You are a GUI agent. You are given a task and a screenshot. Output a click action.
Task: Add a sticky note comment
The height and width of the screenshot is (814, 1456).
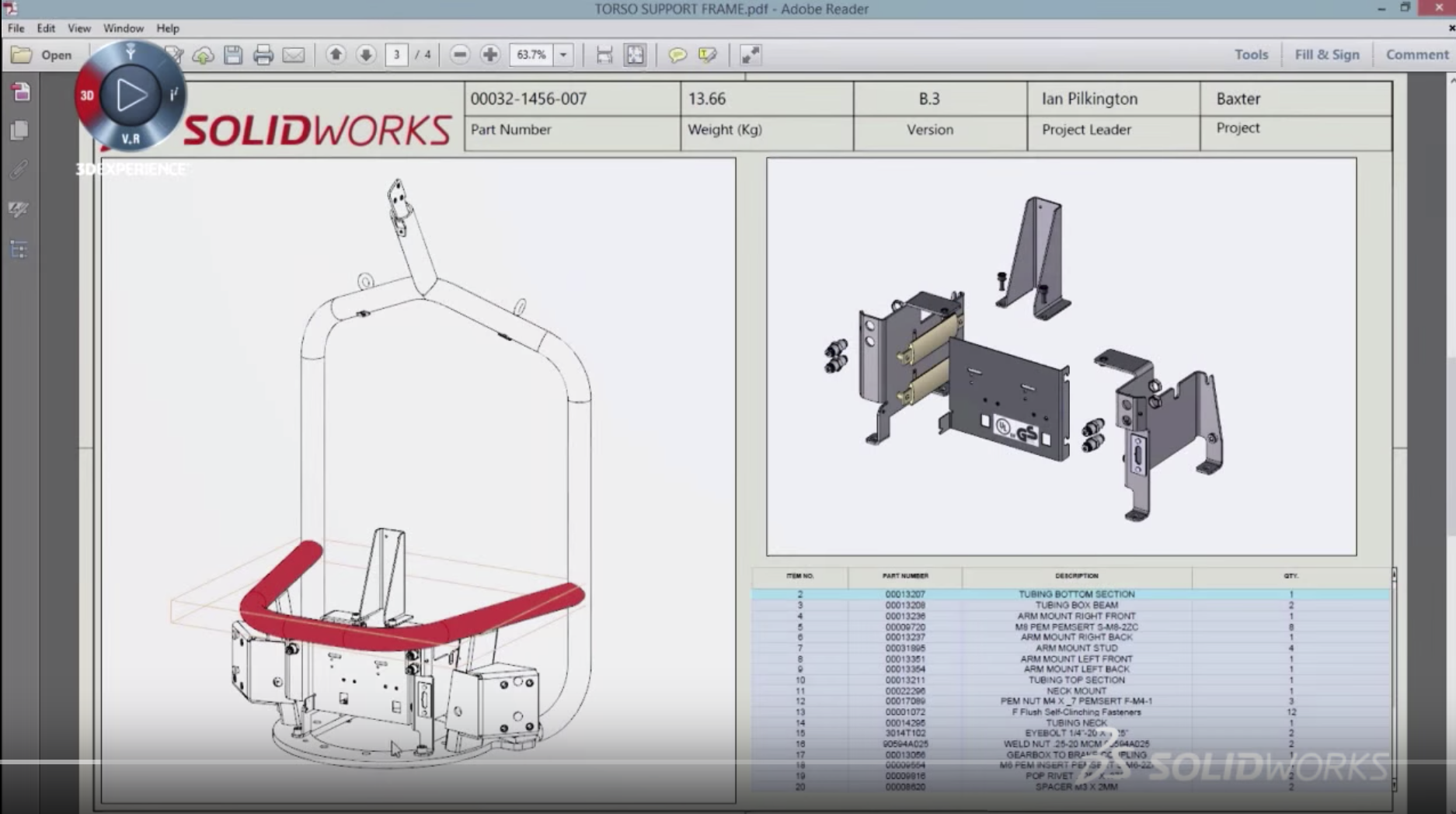click(677, 55)
